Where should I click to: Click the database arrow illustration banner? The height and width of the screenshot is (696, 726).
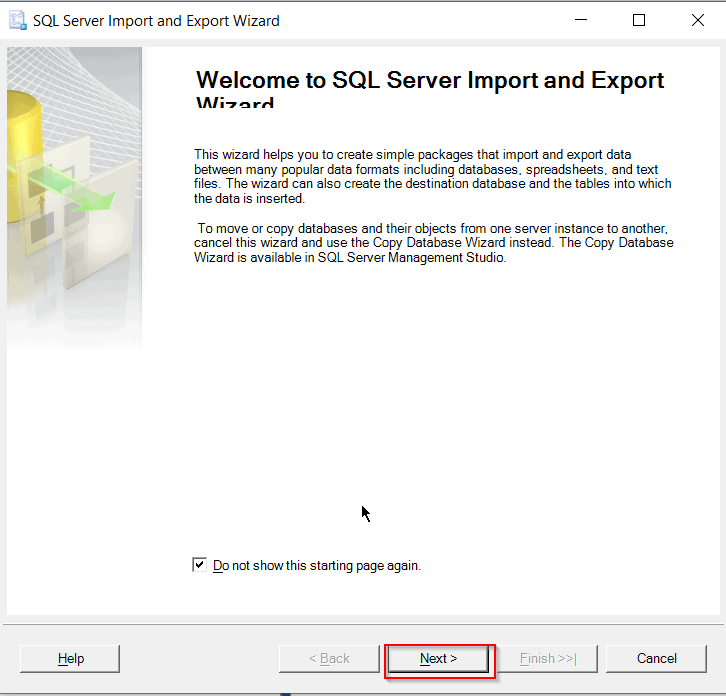74,198
